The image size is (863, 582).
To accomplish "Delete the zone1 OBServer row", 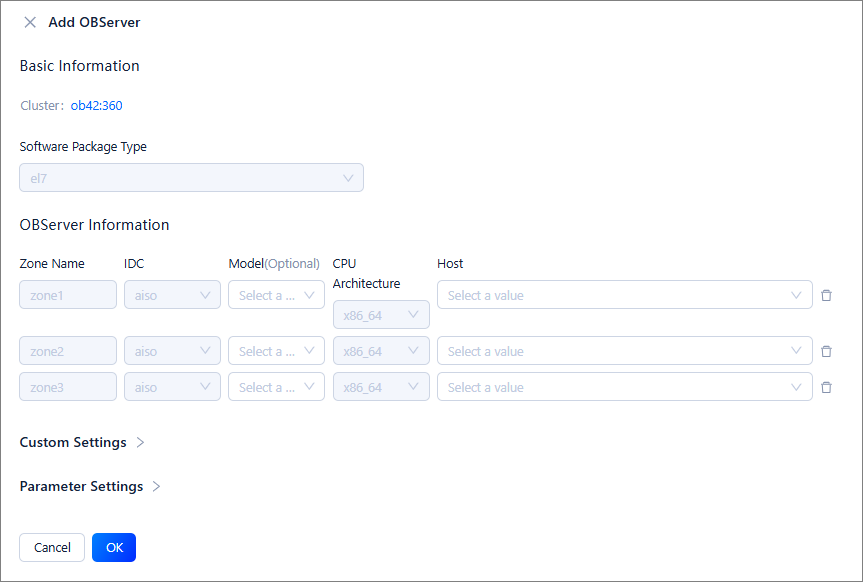I will coord(826,295).
